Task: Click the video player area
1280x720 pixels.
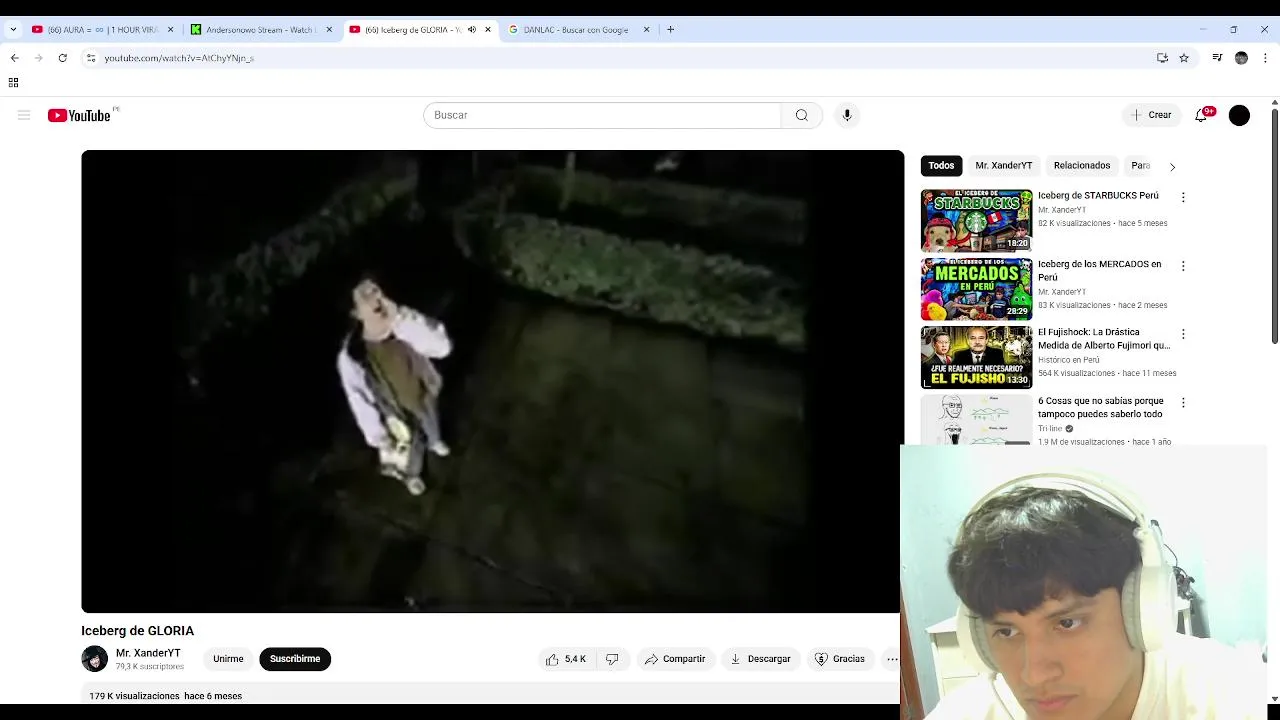Action: 492,381
